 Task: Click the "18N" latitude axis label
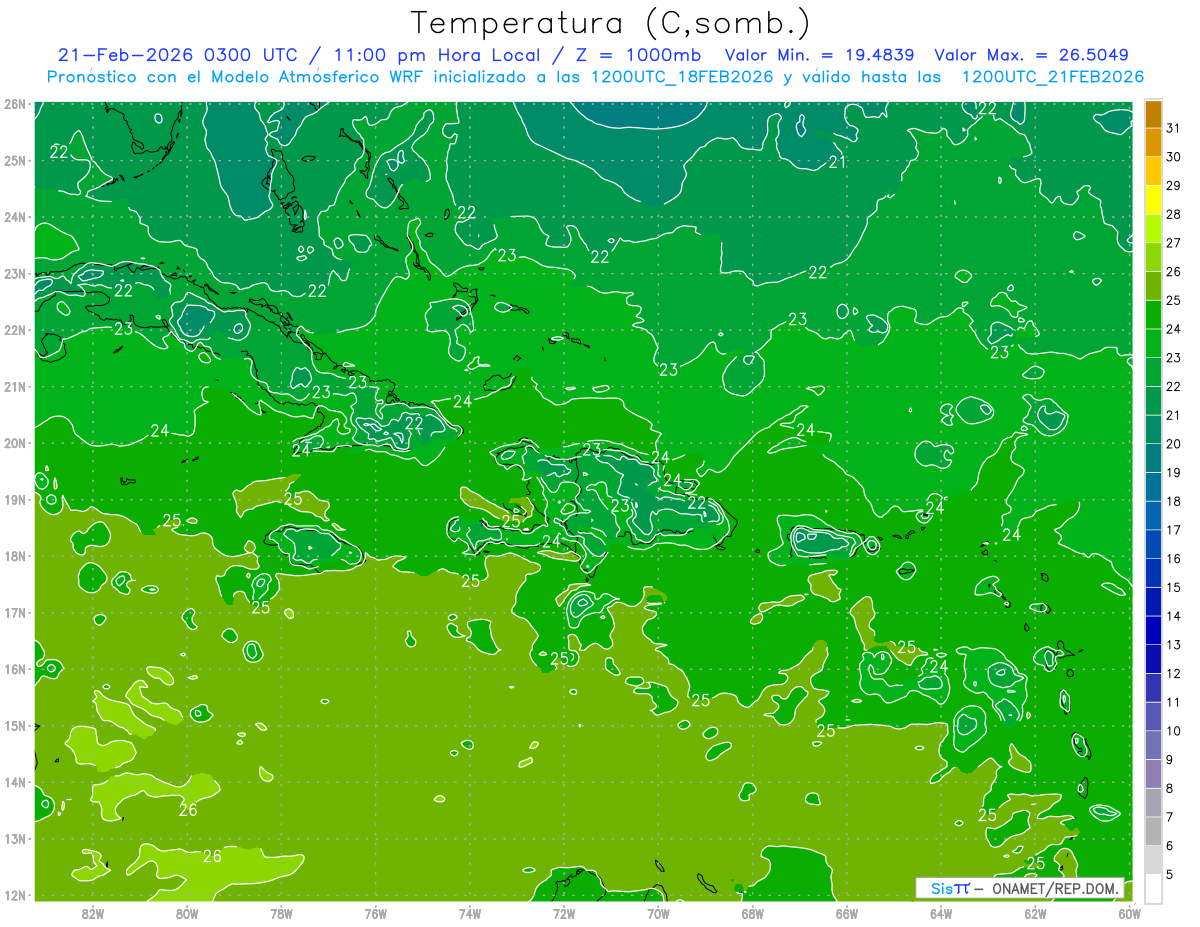coord(15,556)
